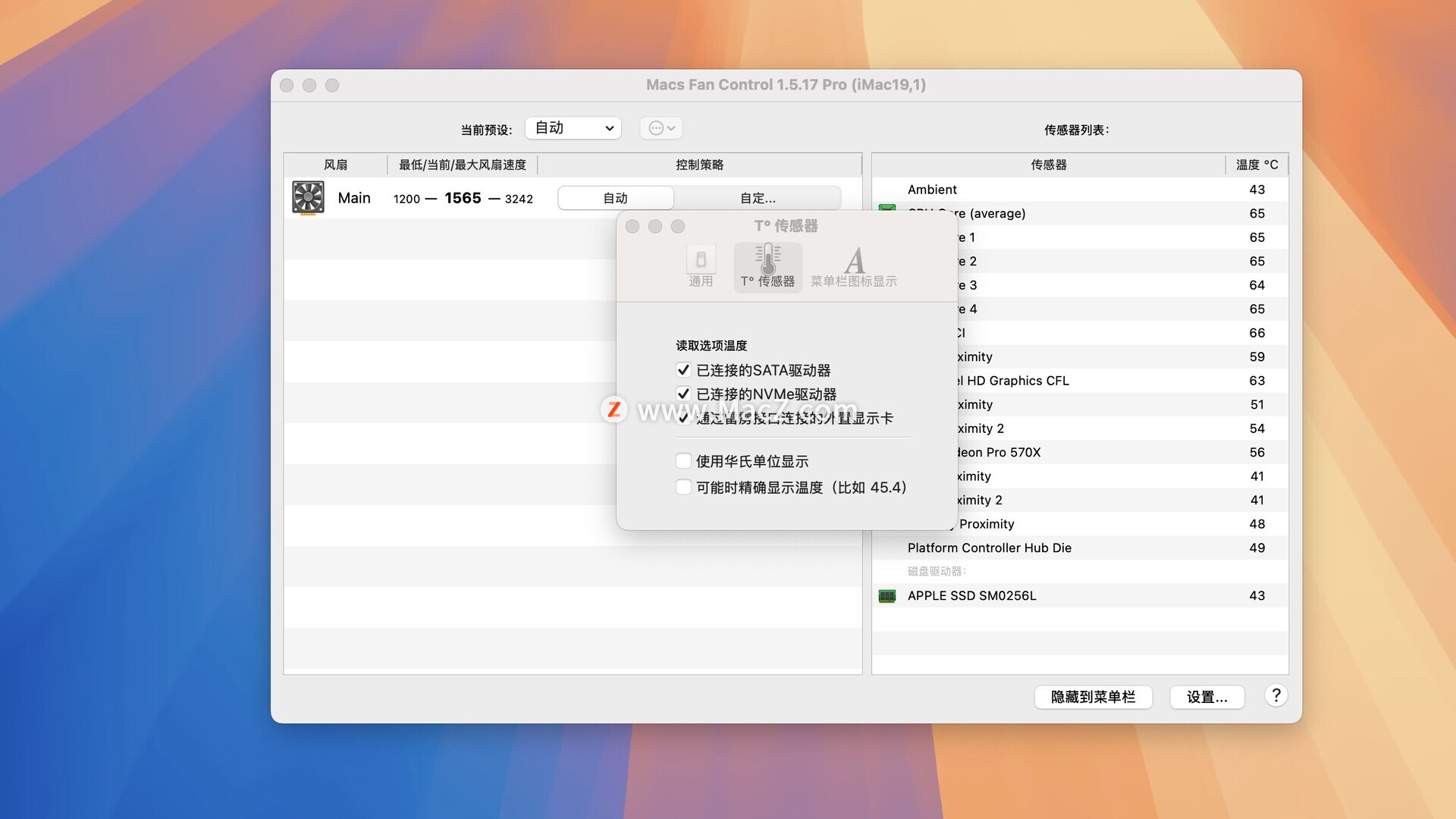
Task: Click the 最低/当前/最大风扇速度 header
Action: [x=463, y=165]
